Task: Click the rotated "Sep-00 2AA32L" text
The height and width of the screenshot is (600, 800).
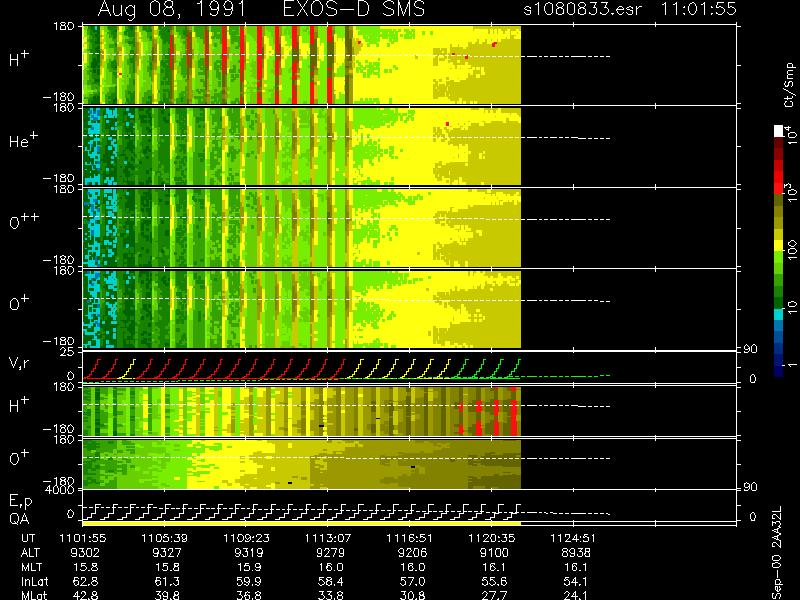Action: [777, 553]
